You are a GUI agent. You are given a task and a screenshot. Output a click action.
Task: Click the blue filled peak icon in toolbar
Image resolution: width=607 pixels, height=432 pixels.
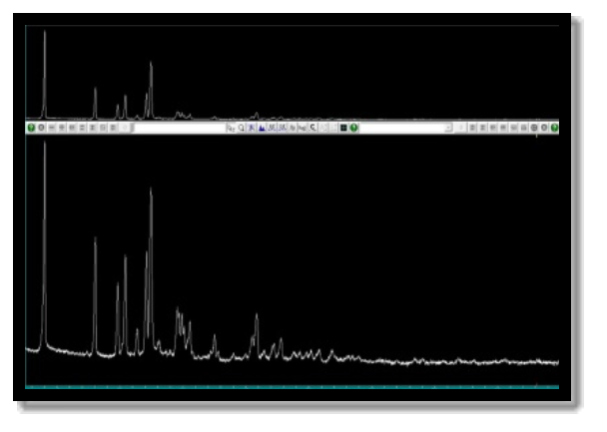pos(262,128)
